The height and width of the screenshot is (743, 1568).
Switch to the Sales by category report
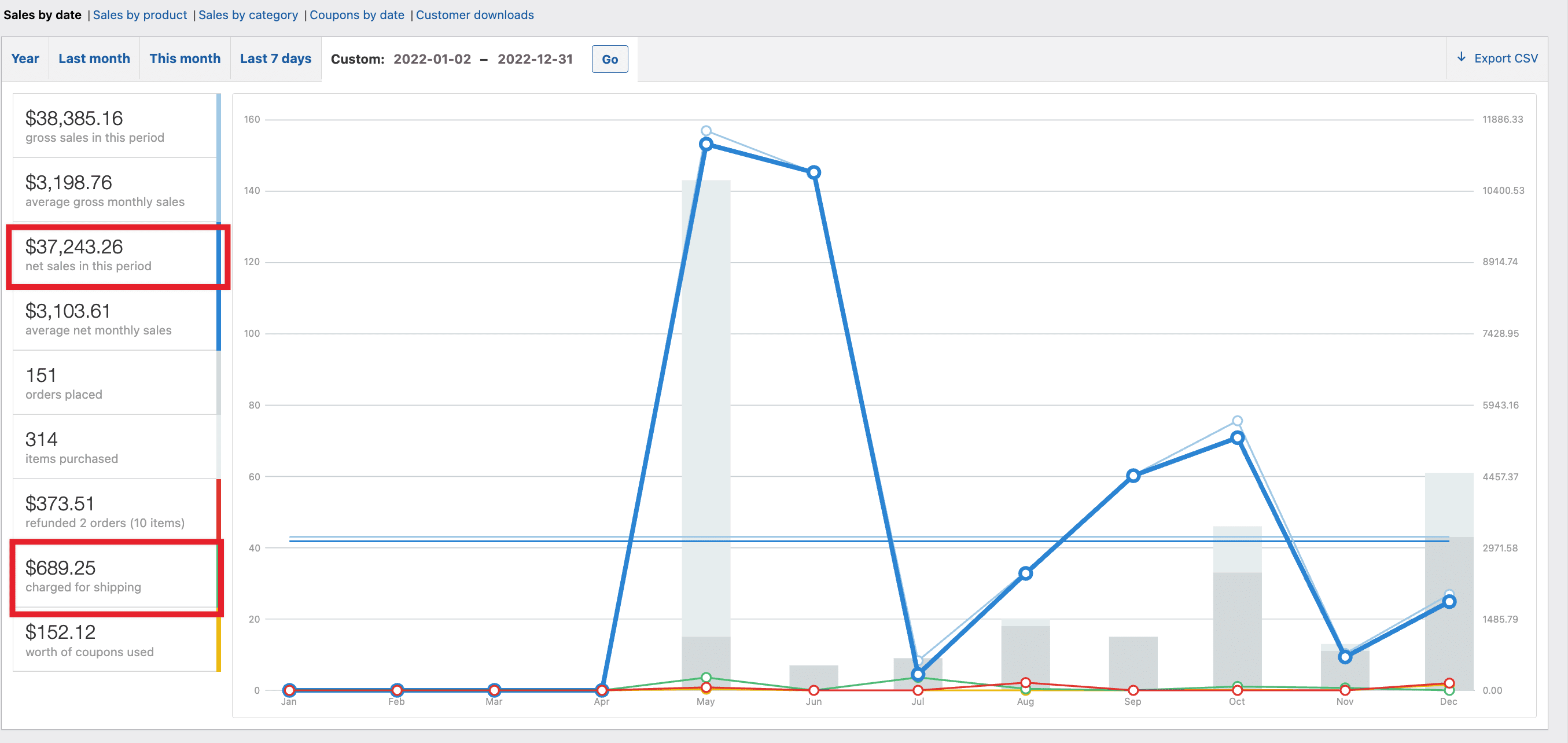[248, 14]
